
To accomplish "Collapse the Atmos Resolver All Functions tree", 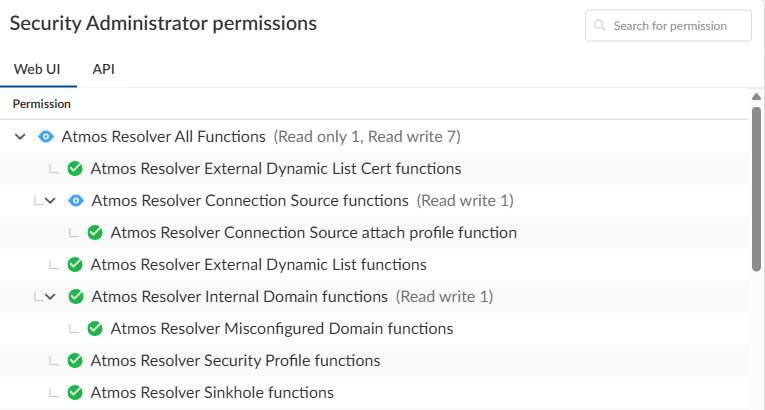I will click(20, 137).
